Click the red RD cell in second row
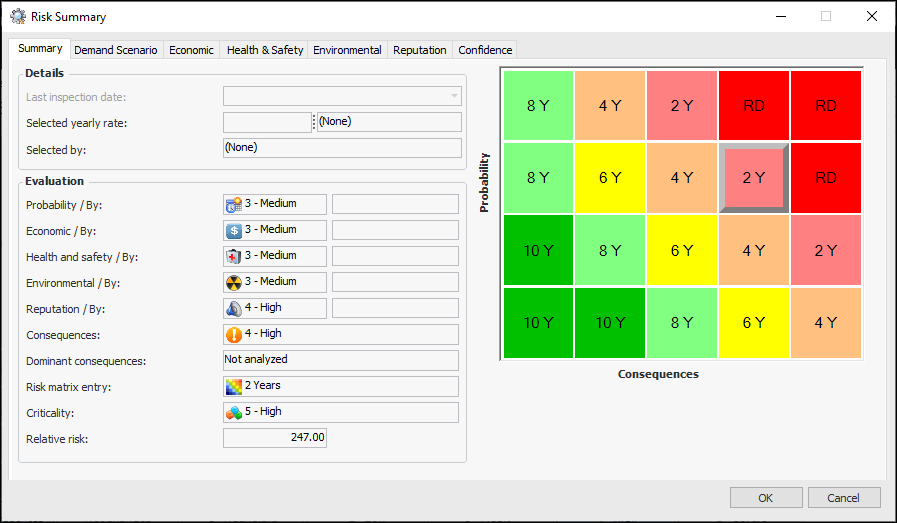897x523 pixels. [x=826, y=178]
